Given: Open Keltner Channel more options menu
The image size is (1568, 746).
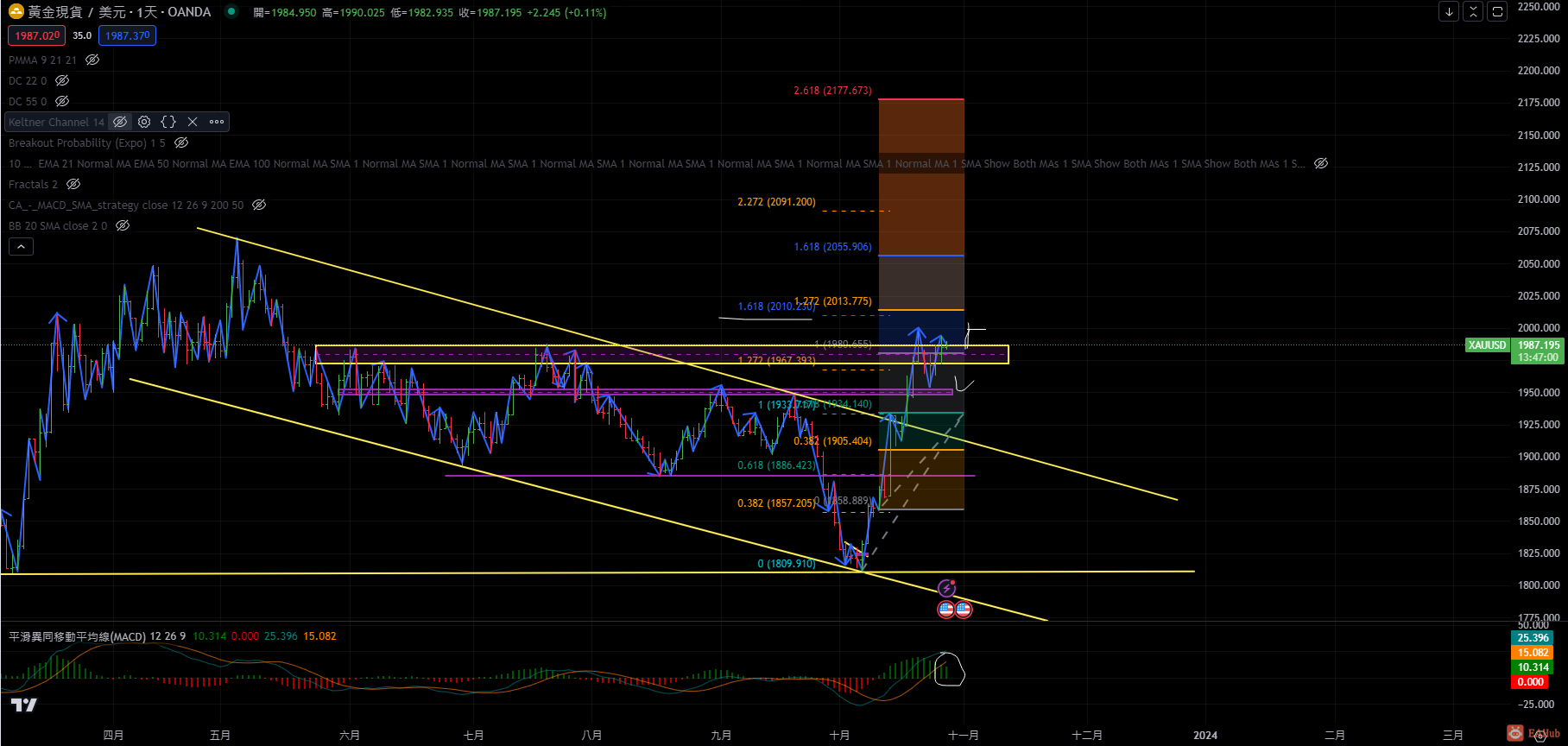Looking at the screenshot, I should pos(217,122).
